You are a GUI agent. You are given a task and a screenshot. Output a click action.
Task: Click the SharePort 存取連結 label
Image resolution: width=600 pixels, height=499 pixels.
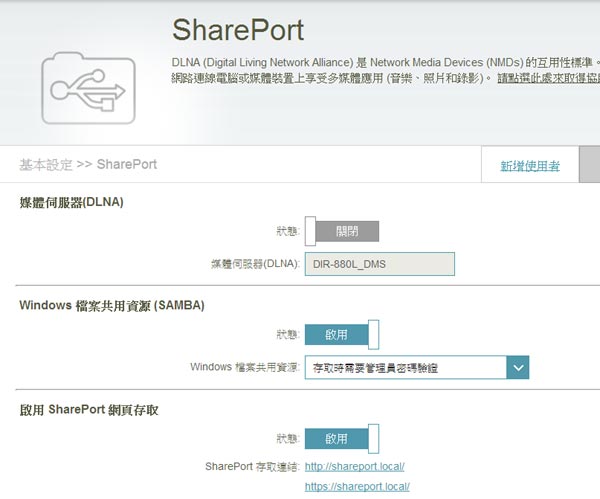click(x=251, y=467)
